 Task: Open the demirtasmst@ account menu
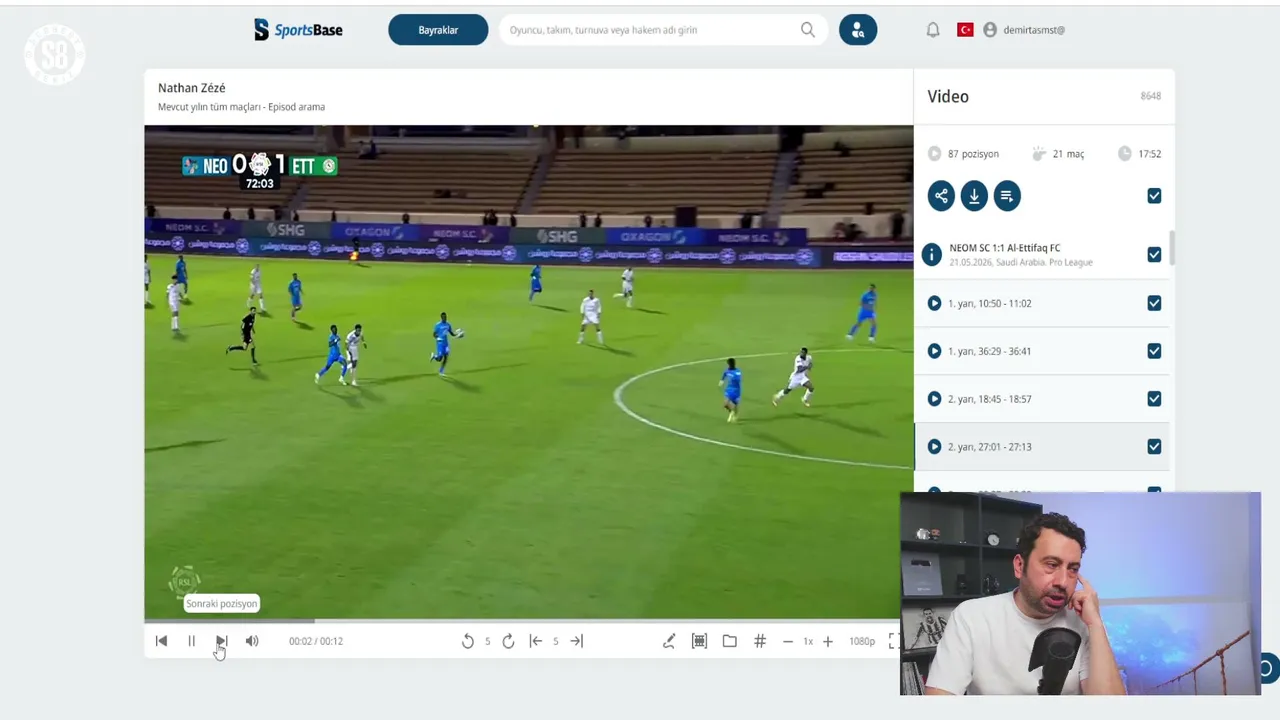(1024, 30)
